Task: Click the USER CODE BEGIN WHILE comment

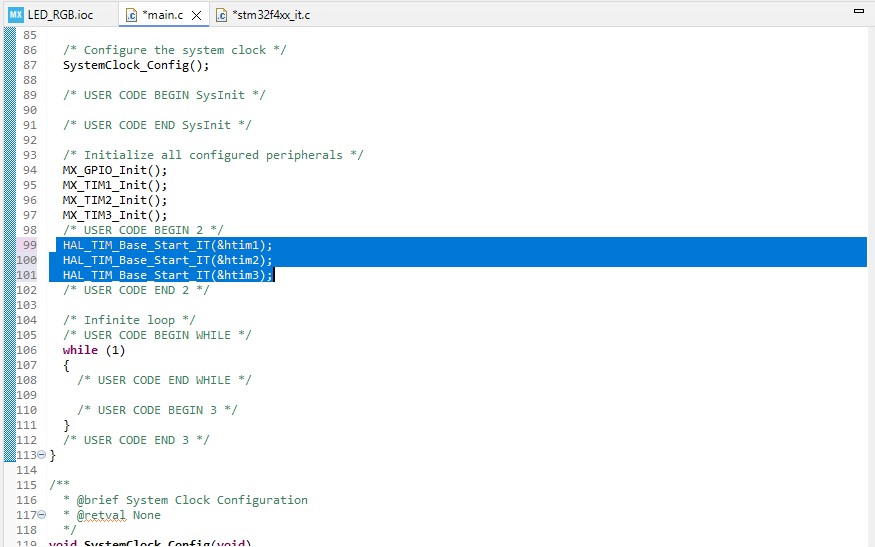Action: tap(157, 335)
